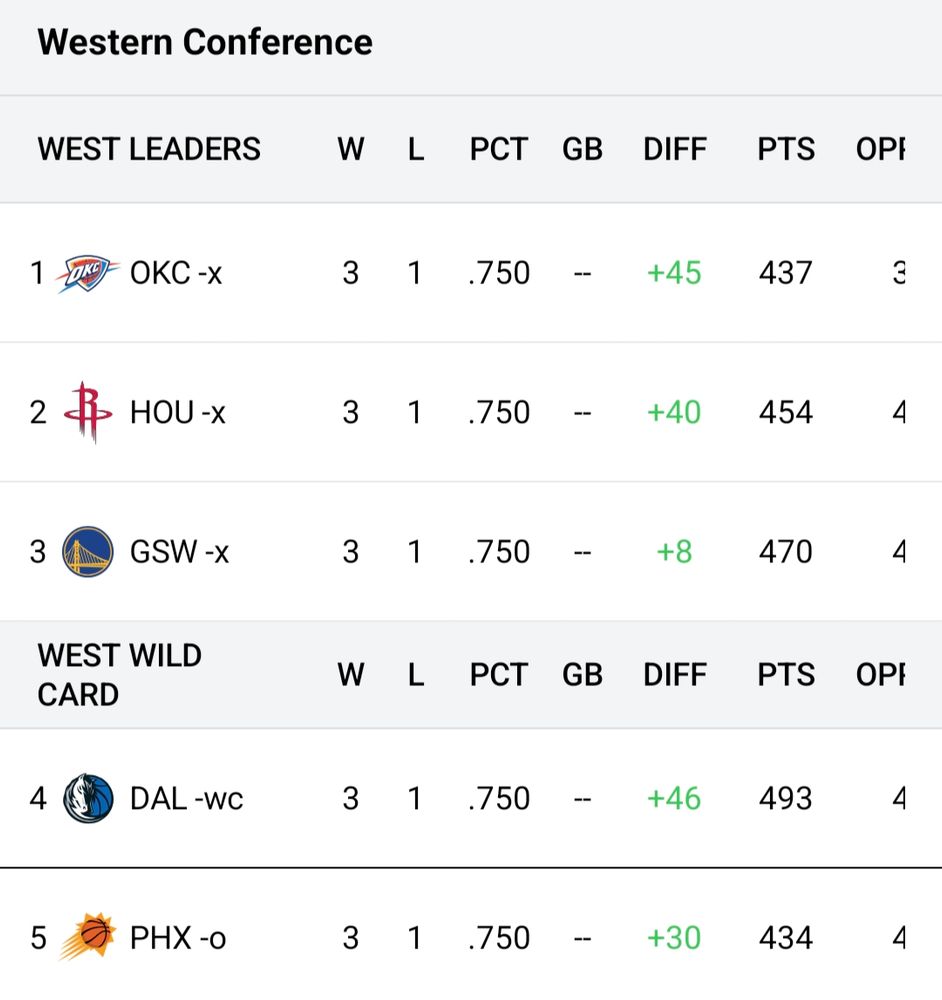Sort Wild Card table by DIFF column
The height and width of the screenshot is (1000, 942).
click(x=675, y=675)
